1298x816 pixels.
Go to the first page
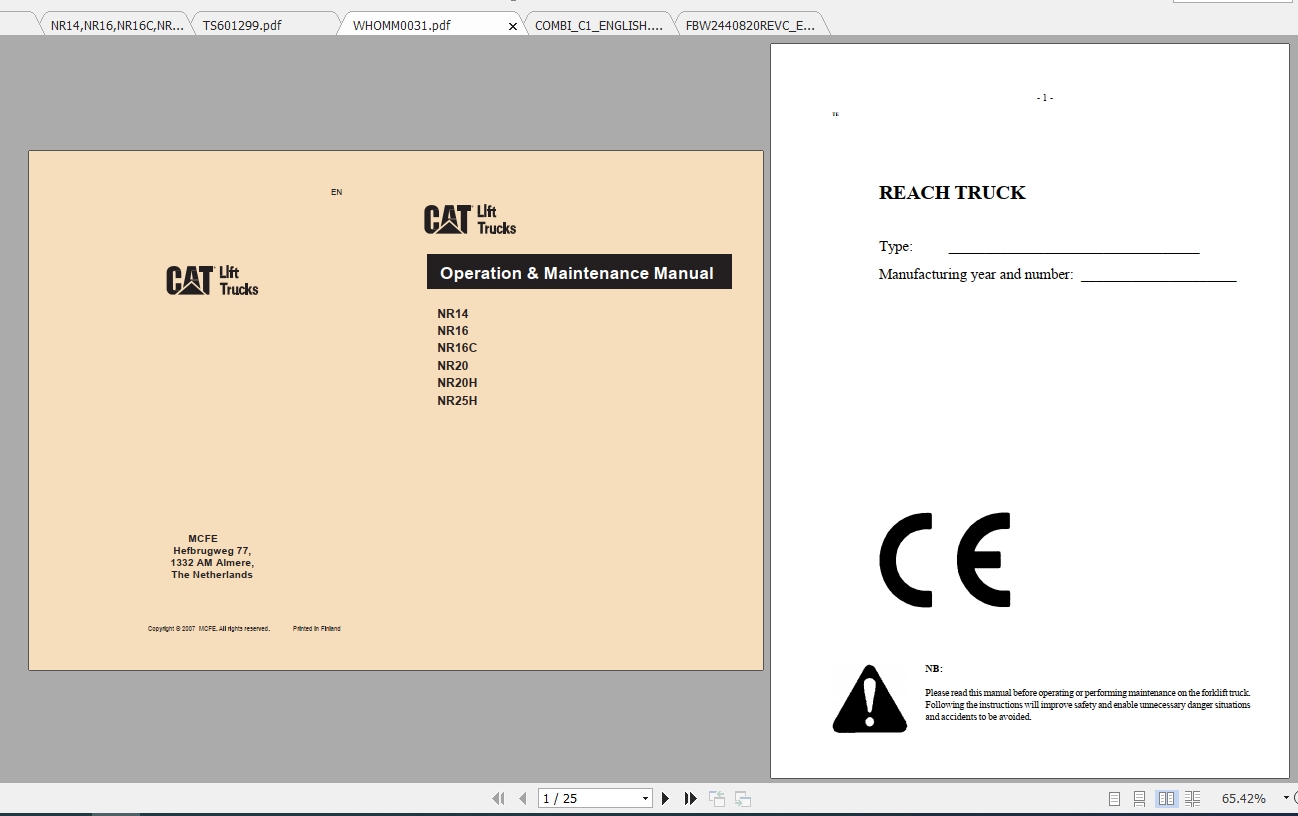click(498, 798)
